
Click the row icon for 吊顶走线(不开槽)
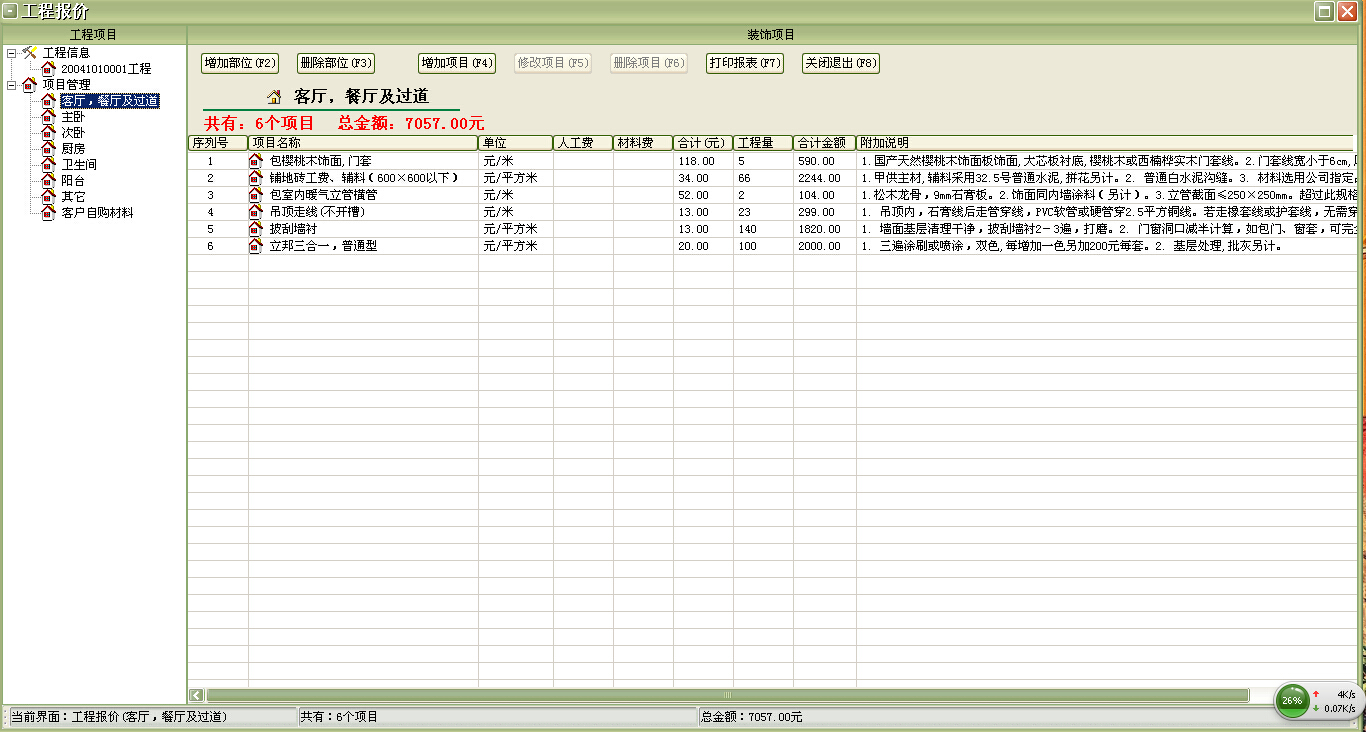256,212
